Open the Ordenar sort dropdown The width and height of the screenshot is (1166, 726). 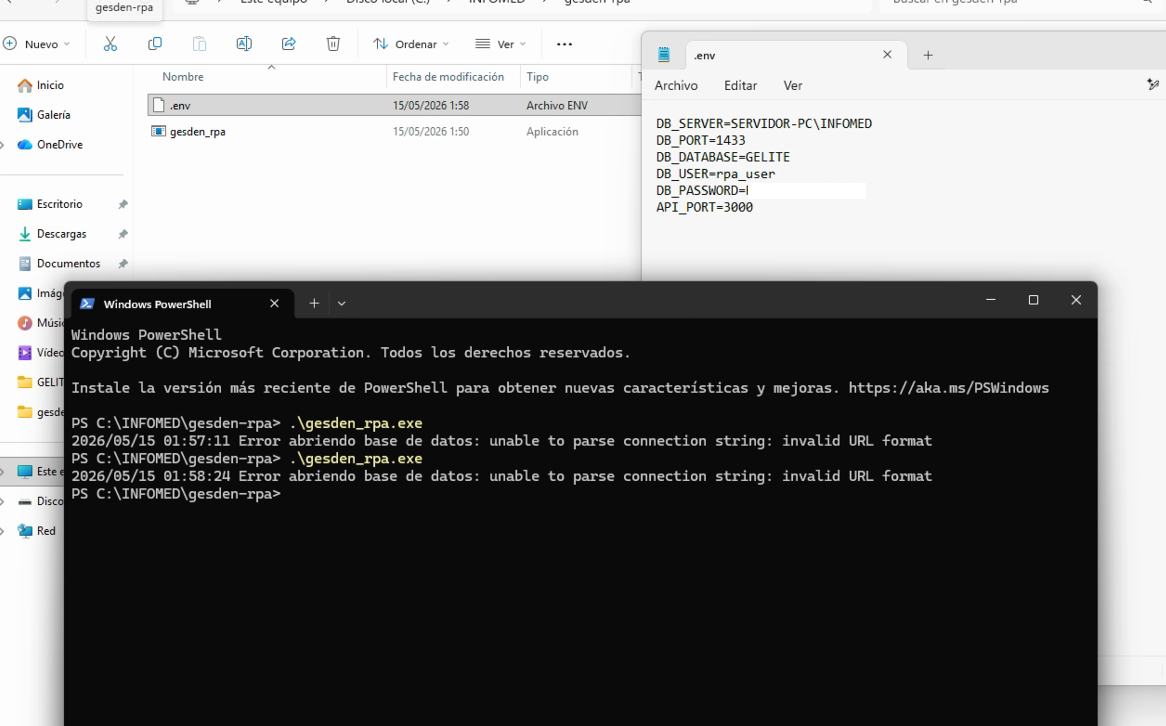(411, 44)
